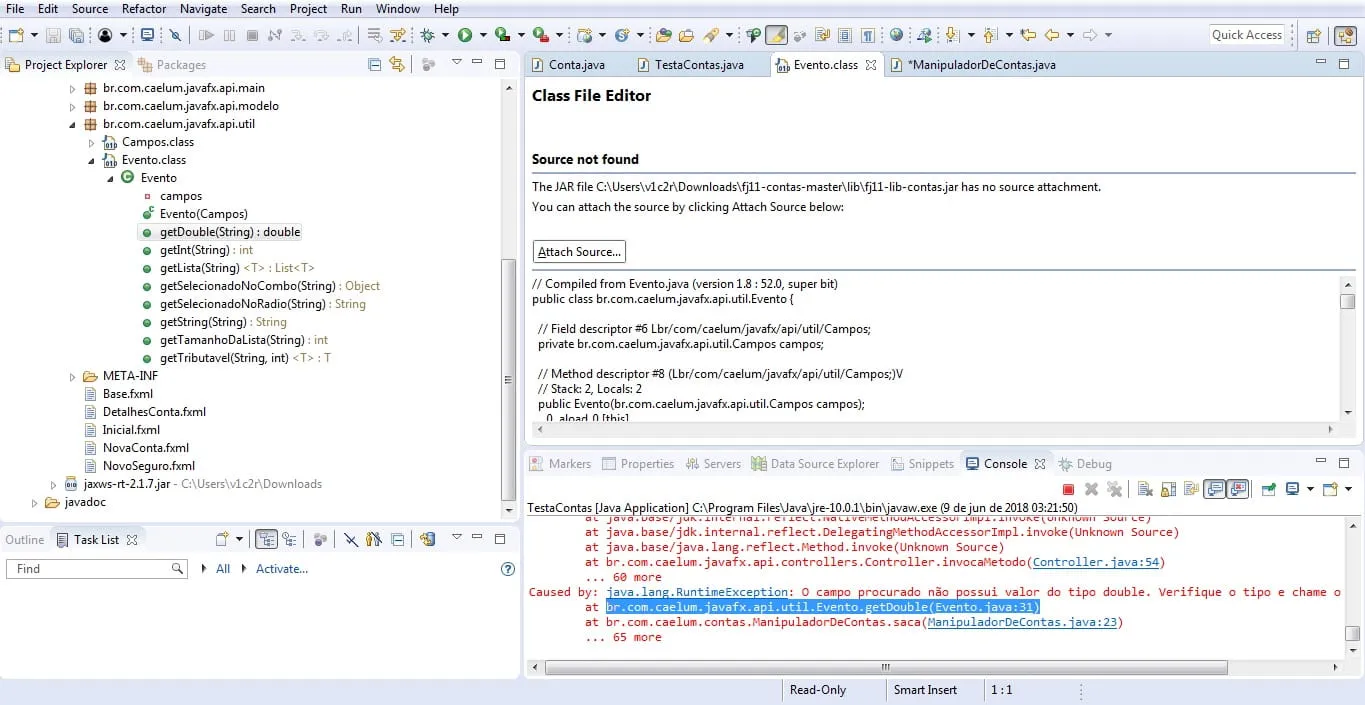
Task: Click the console horizontal scrollbar thumb
Action: pyautogui.click(x=887, y=667)
